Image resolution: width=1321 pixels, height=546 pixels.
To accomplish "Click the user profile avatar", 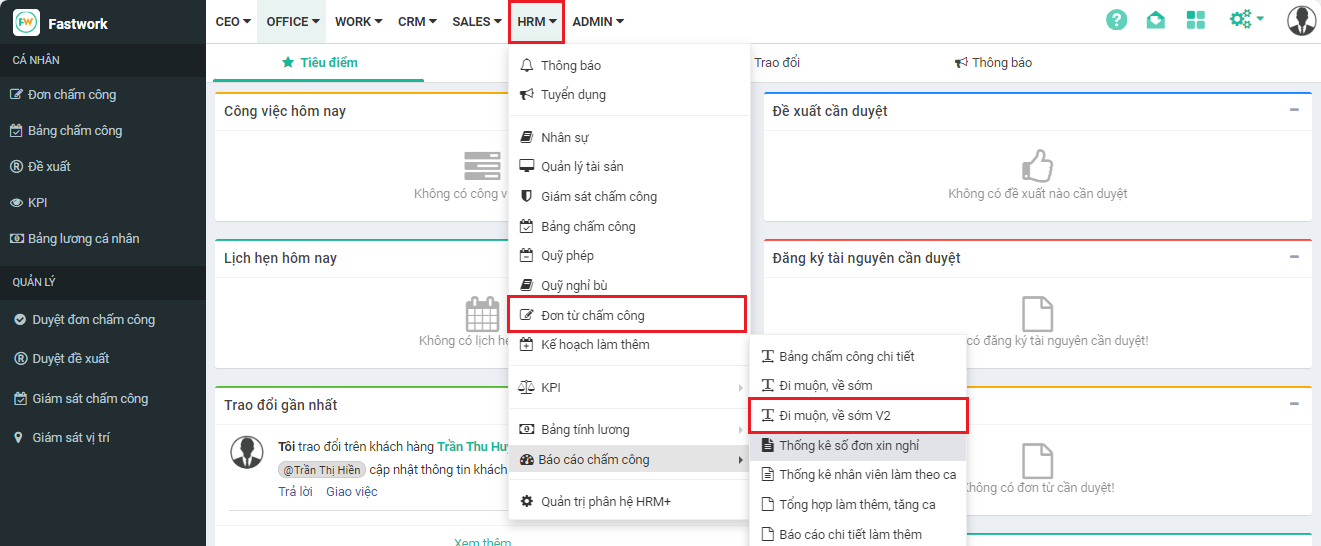I will [x=1301, y=20].
